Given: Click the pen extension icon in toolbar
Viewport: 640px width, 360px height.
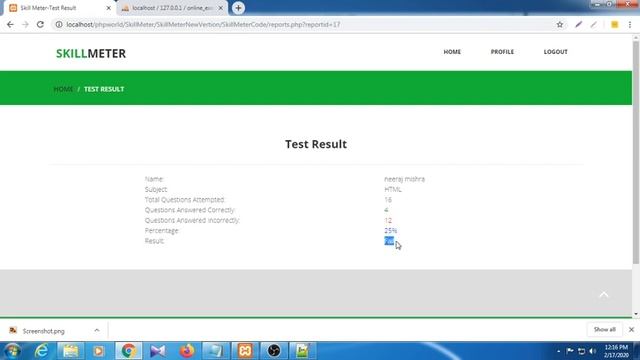Looking at the screenshot, I should (x=578, y=24).
